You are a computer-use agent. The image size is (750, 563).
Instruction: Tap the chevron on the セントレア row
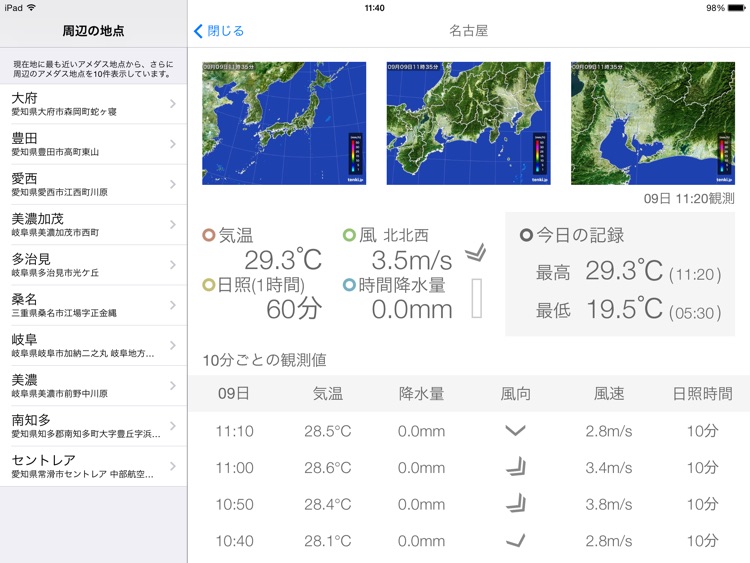[173, 466]
